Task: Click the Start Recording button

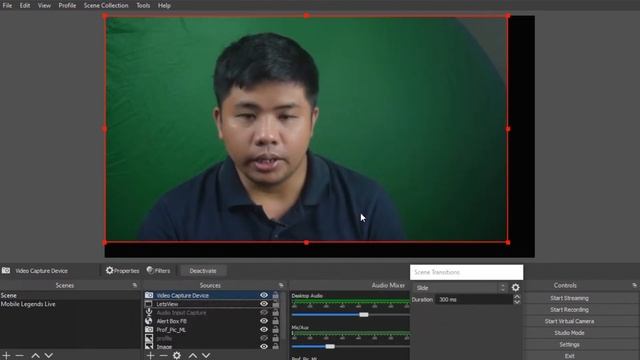Action: pos(569,309)
